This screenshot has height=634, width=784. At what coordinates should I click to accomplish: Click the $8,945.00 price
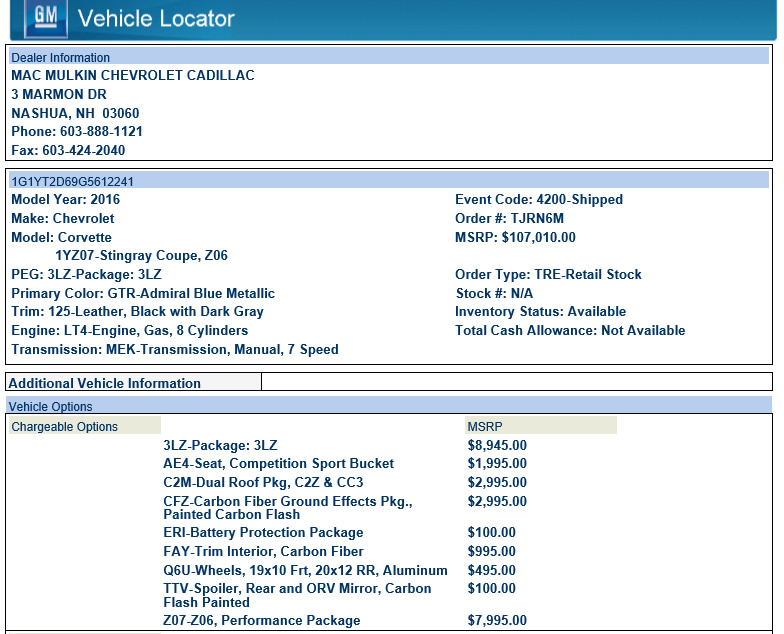(497, 446)
